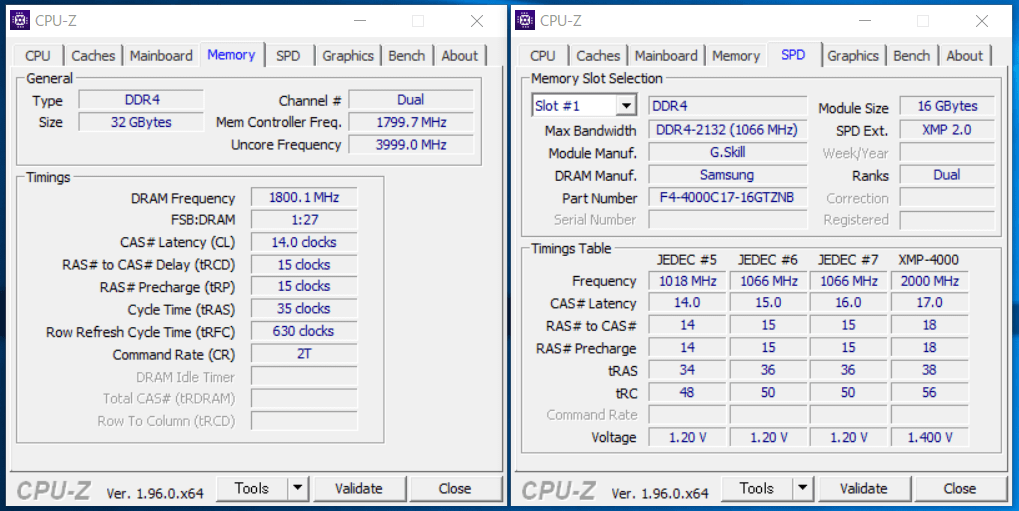Click Part Number F4-4000C17-16GTZNB field
This screenshot has width=1019, height=511.
pyautogui.click(x=727, y=197)
